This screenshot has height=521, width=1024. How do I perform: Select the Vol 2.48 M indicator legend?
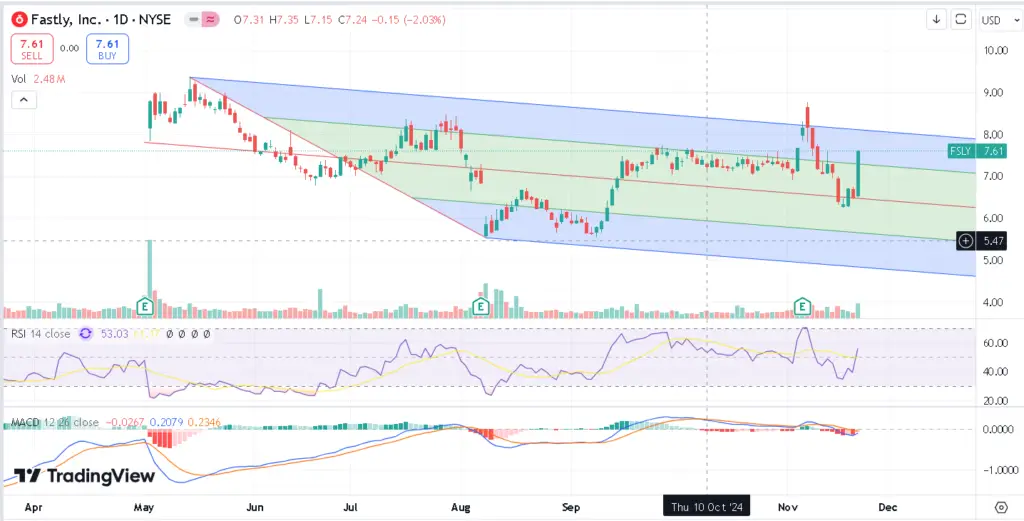(x=38, y=79)
